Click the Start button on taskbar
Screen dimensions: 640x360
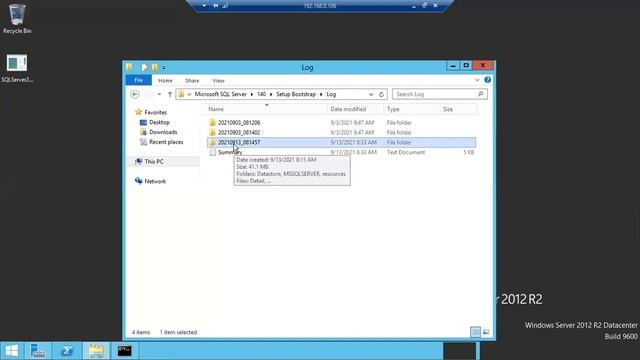click(x=12, y=351)
